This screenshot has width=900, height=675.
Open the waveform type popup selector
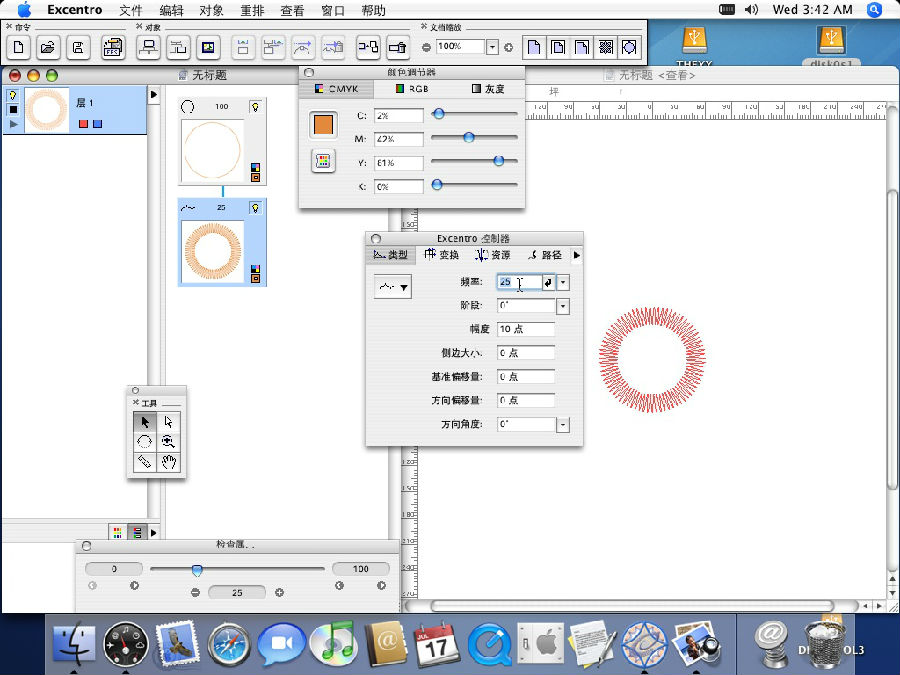coord(392,288)
